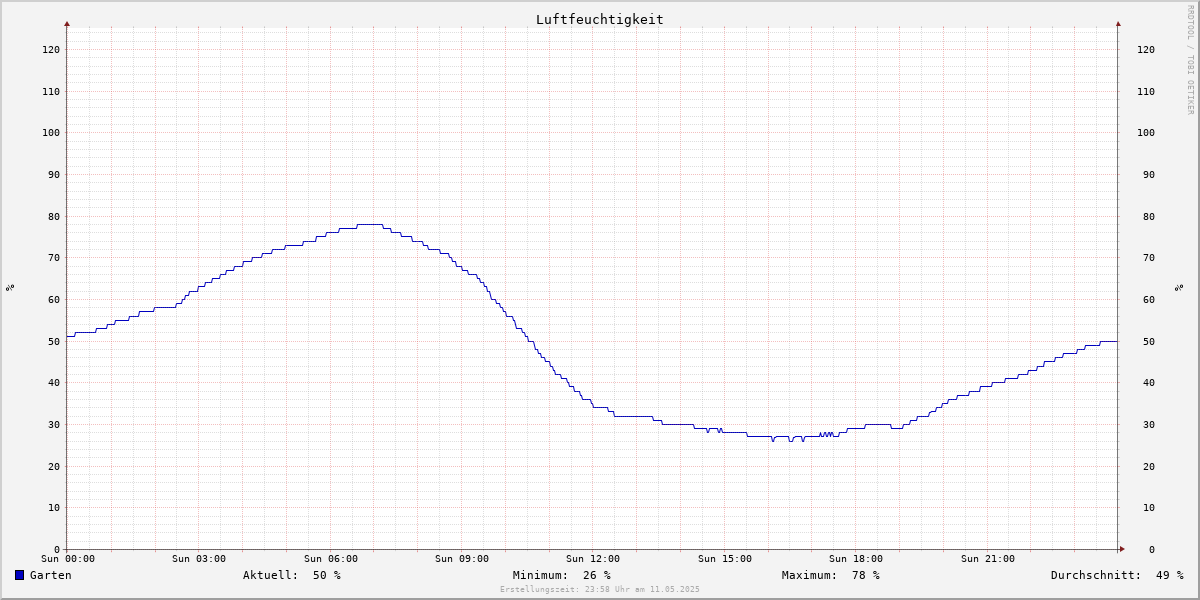Click the Sun 00:00 time axis label

pyautogui.click(x=67, y=559)
